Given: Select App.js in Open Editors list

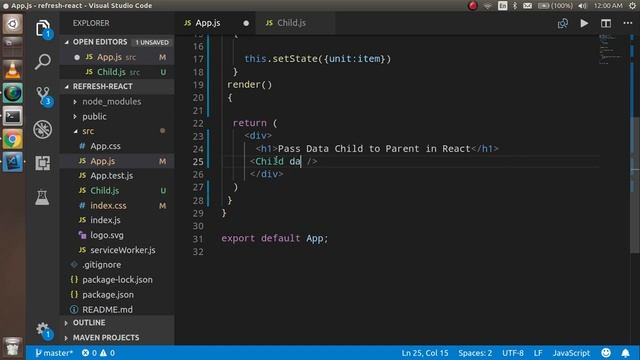Looking at the screenshot, I should pyautogui.click(x=118, y=57).
